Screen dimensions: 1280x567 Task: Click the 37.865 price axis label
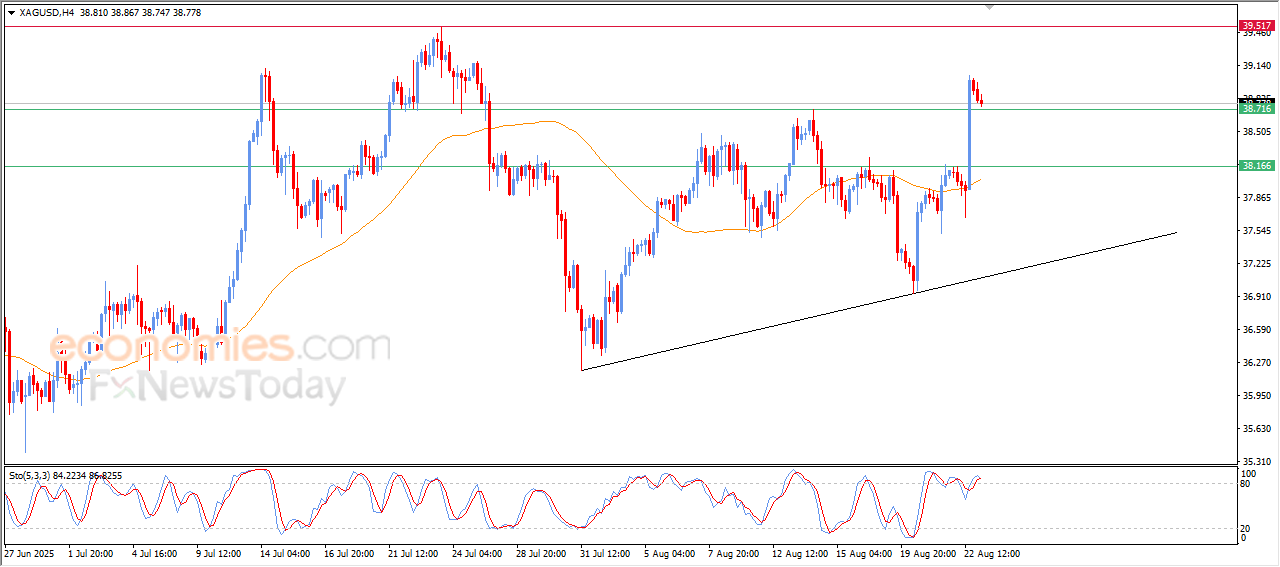(1256, 198)
